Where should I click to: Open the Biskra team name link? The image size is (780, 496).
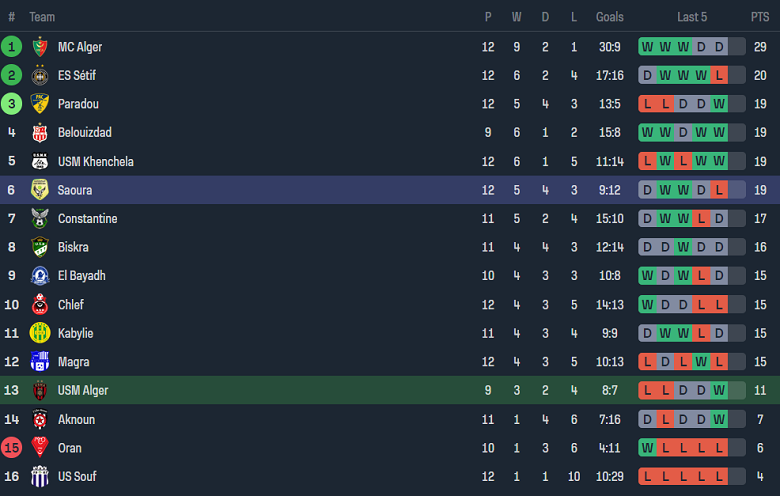pyautogui.click(x=73, y=247)
